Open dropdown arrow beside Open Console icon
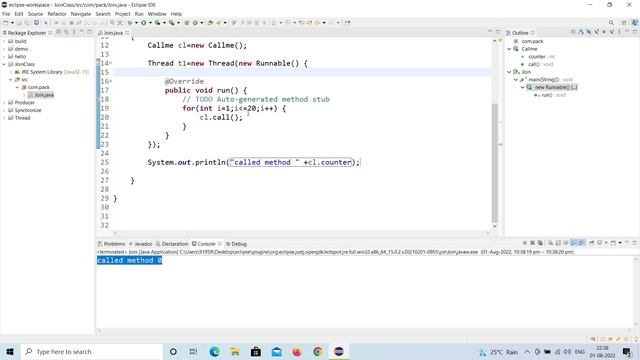This screenshot has width=640, height=360. click(x=620, y=243)
